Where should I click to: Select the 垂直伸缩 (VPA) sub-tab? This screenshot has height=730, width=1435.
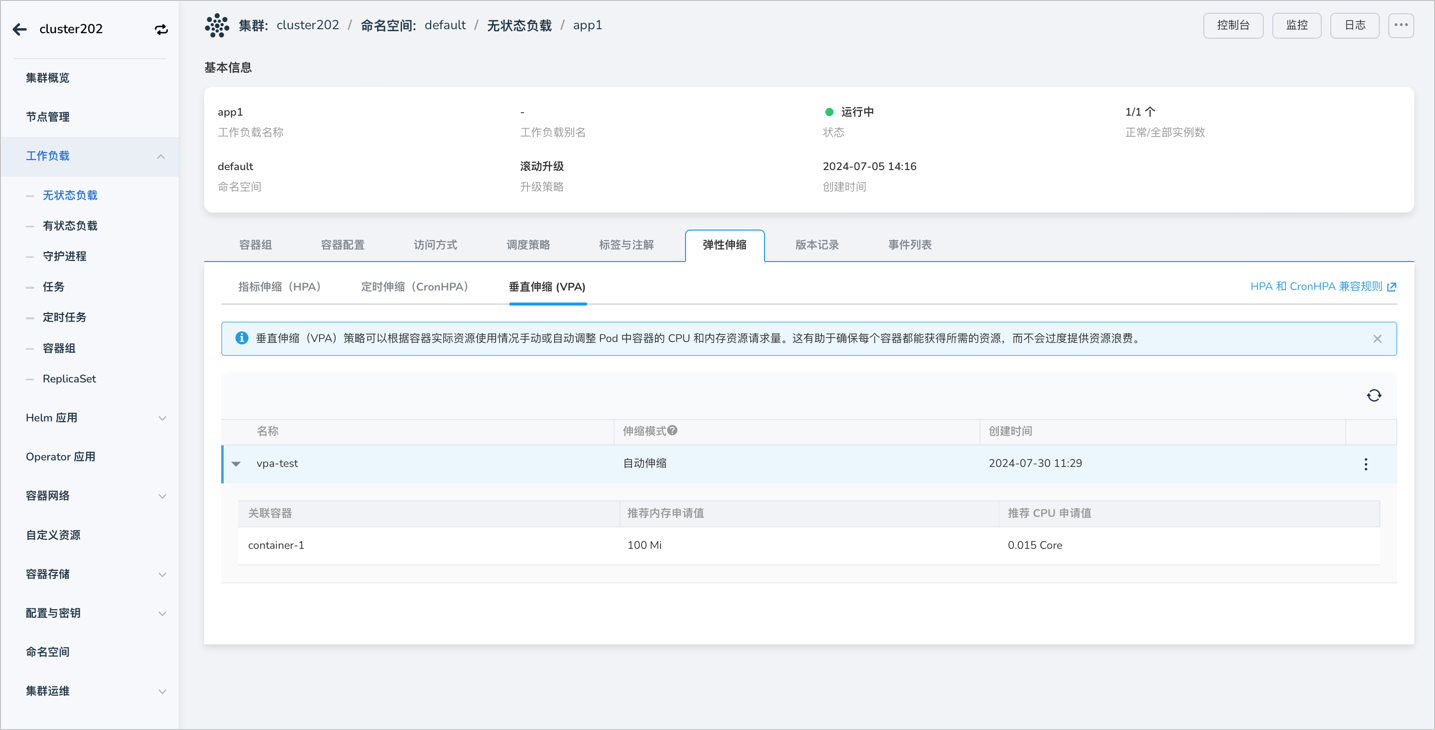(547, 287)
